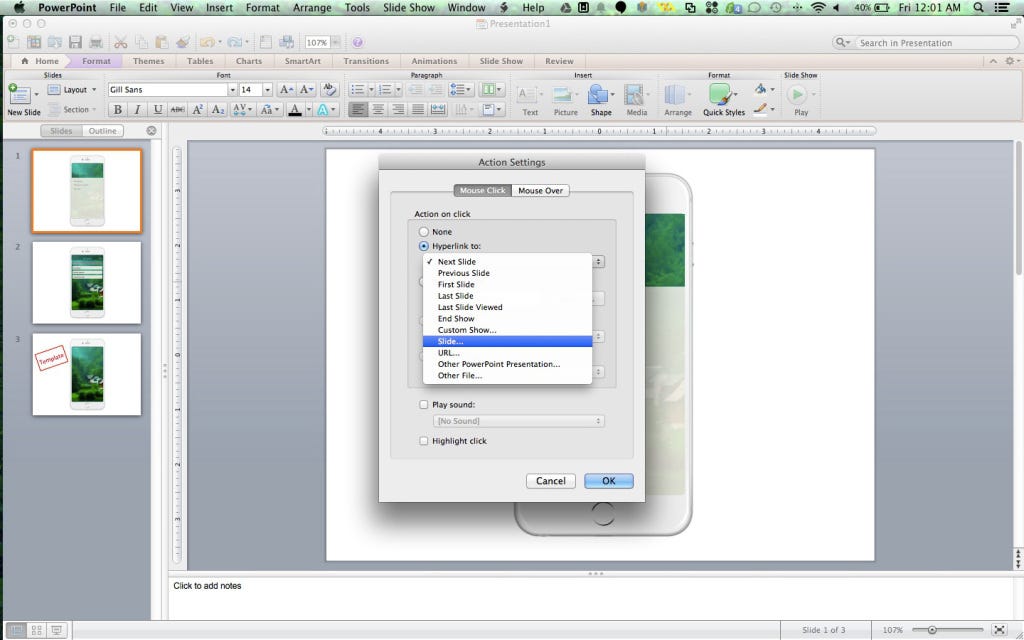1024x640 pixels.
Task: Click the Cancel button
Action: (x=551, y=481)
